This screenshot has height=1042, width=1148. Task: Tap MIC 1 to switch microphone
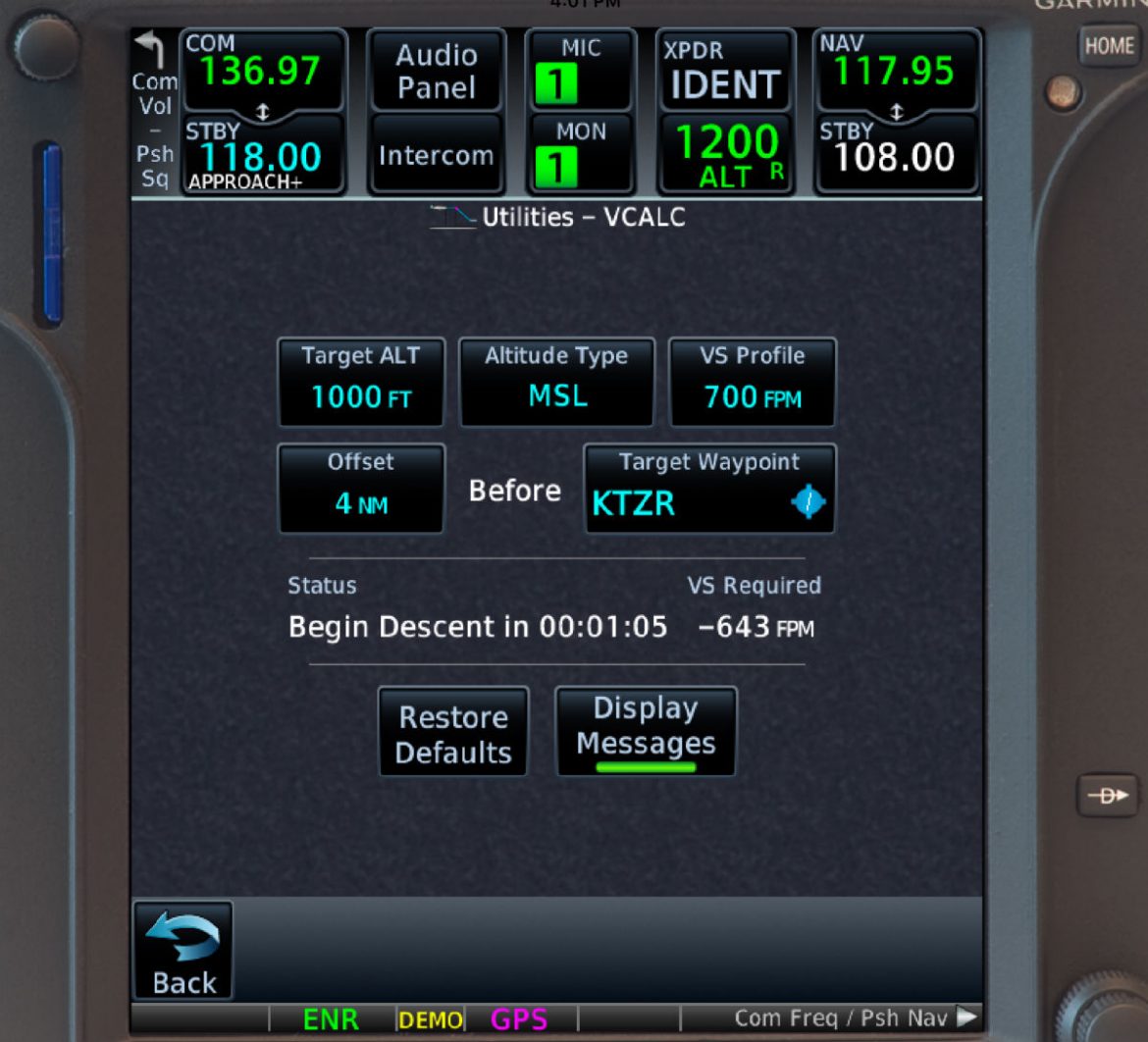[579, 67]
